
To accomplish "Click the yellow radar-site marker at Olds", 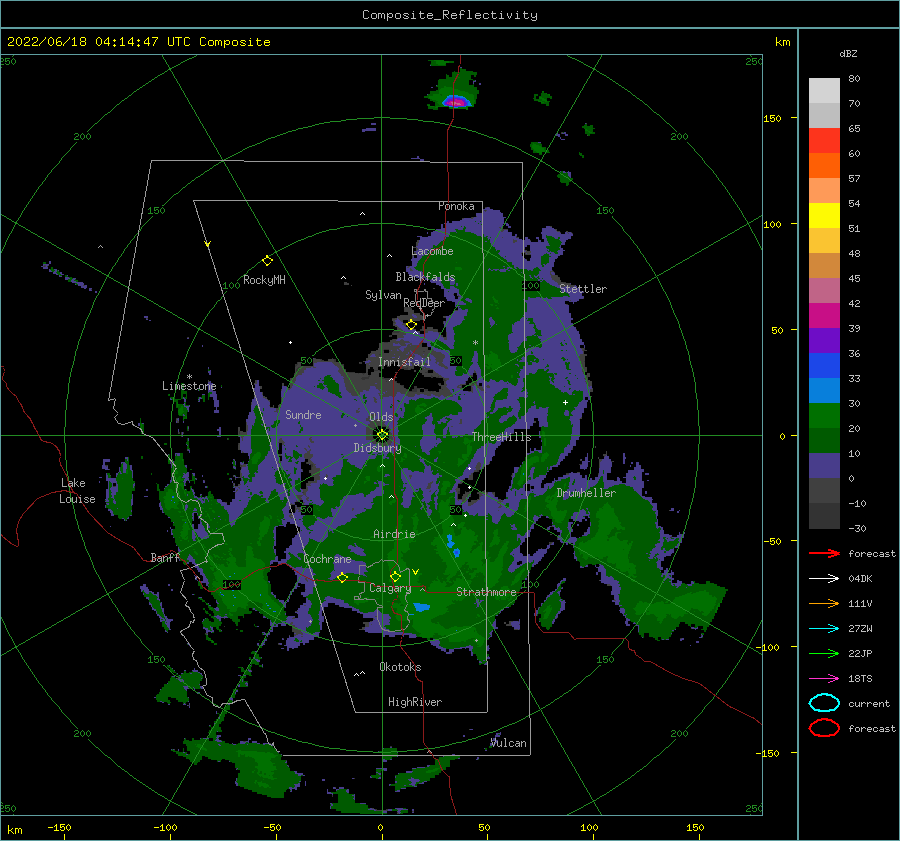I will (382, 435).
